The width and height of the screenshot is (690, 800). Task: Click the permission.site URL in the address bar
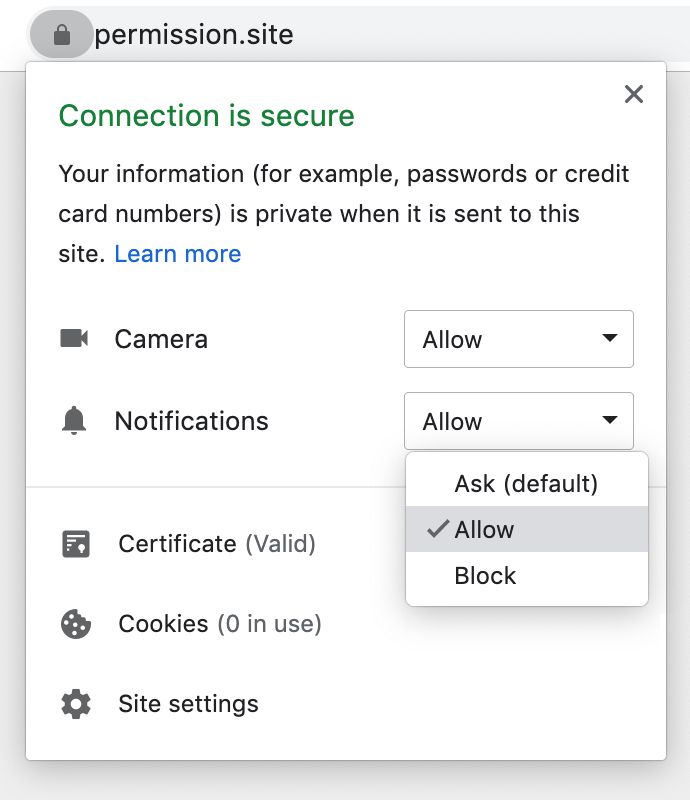click(x=194, y=36)
